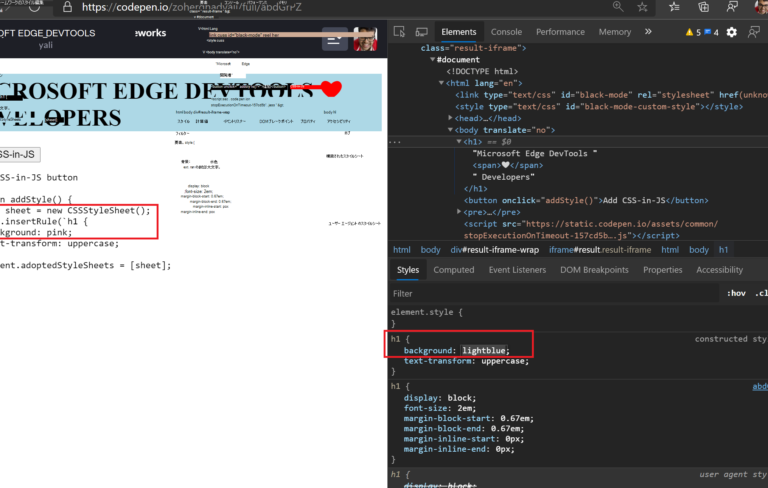Show more DevTools tabs chevron
This screenshot has width=768, height=488.
pyautogui.click(x=648, y=32)
